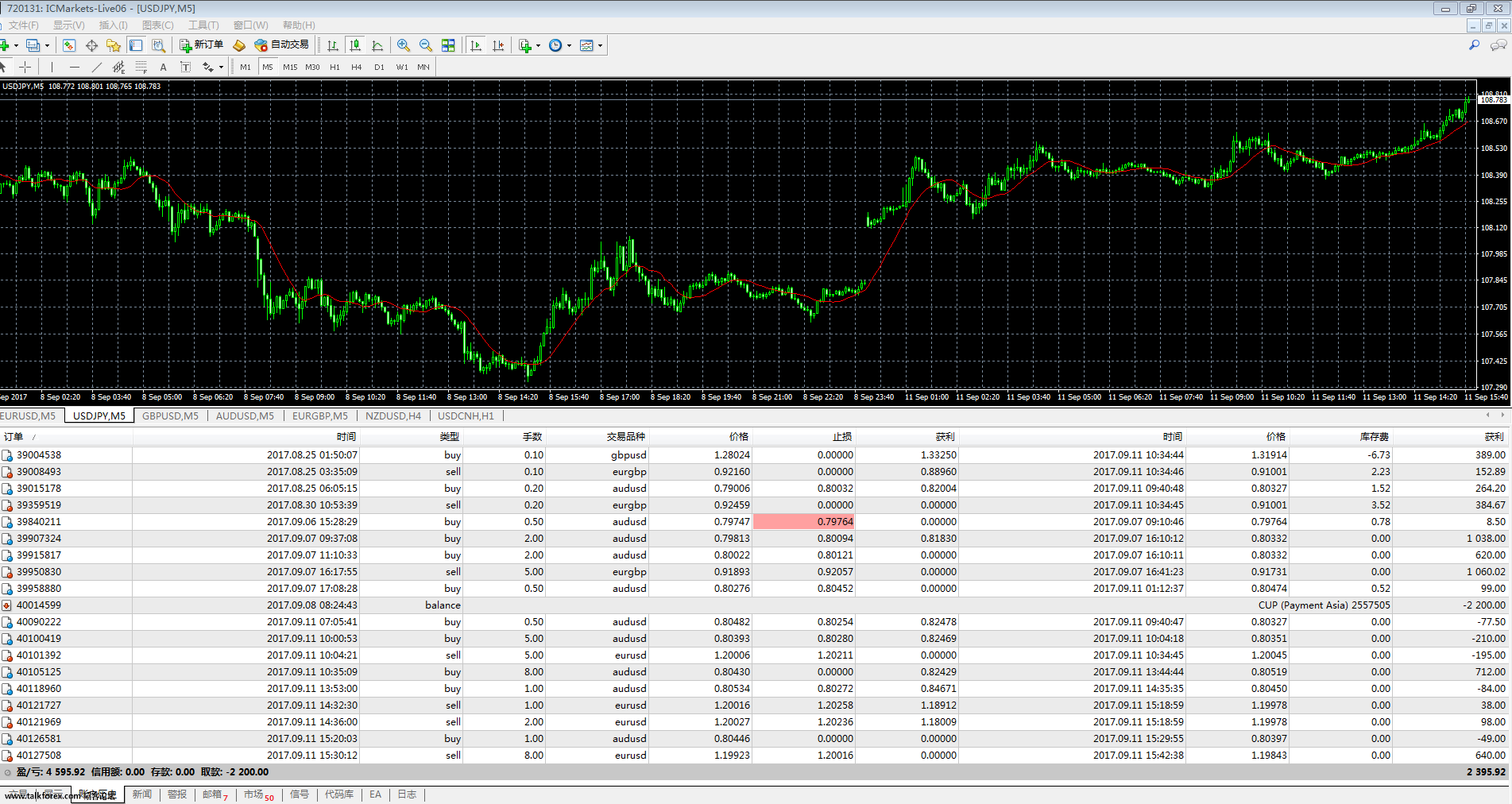Switch chart to Bar Chart mode

(x=333, y=45)
